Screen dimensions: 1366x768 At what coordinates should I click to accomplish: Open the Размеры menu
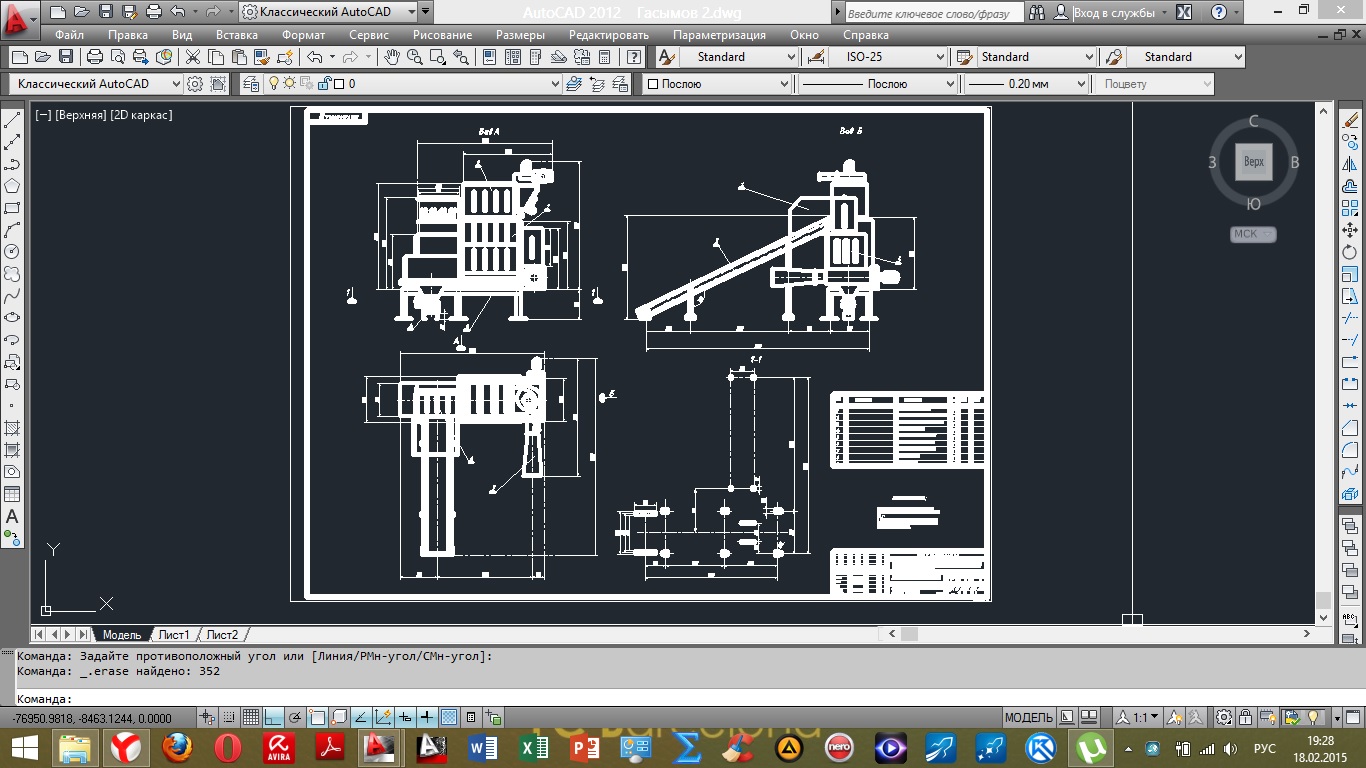point(520,34)
